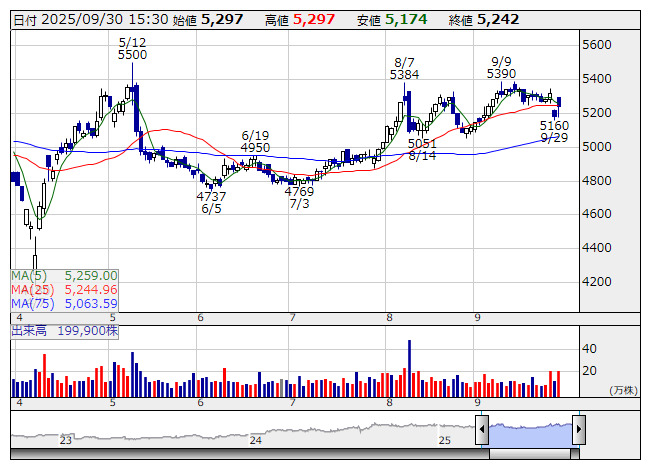Click the 4737 6/5 low label
Viewport: 653px width, 470px height.
[212, 202]
